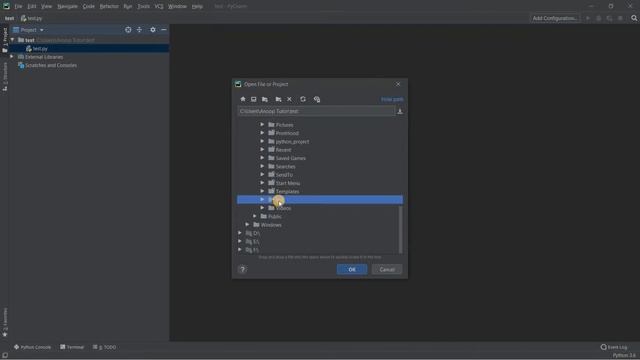Click the Project side tab

coord(5,40)
